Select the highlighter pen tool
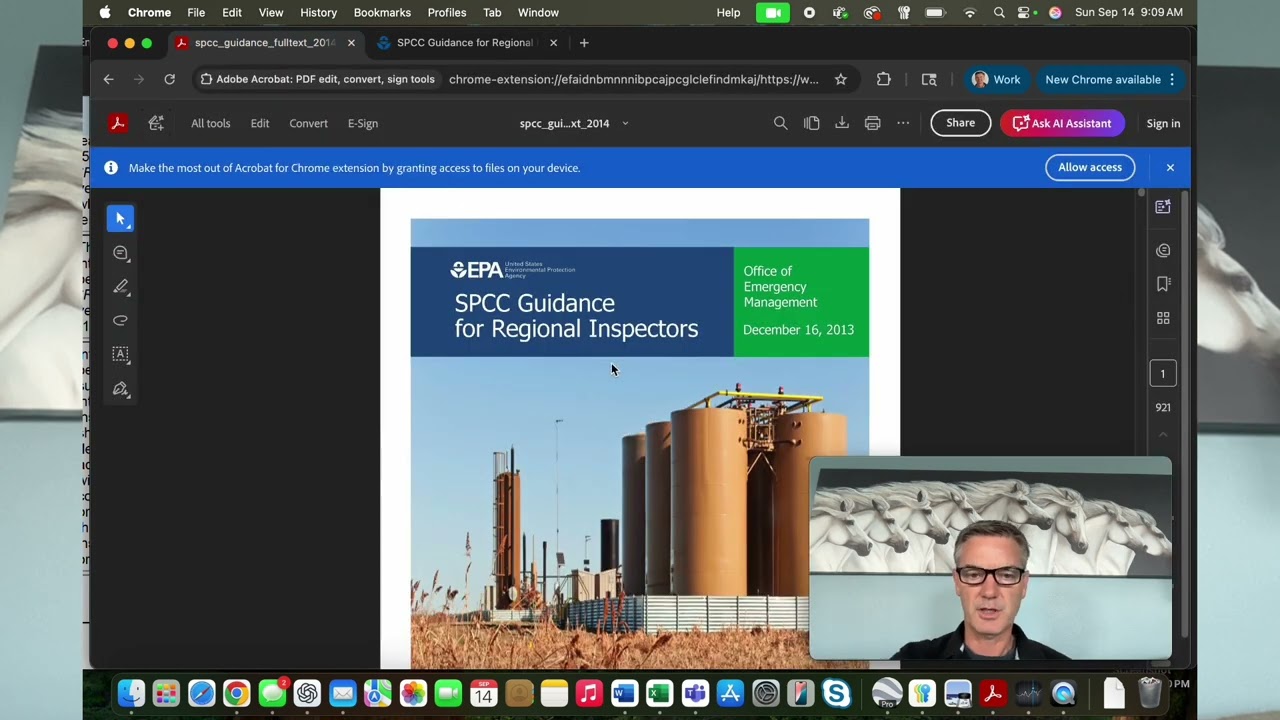The height and width of the screenshot is (720, 1280). pyautogui.click(x=120, y=287)
